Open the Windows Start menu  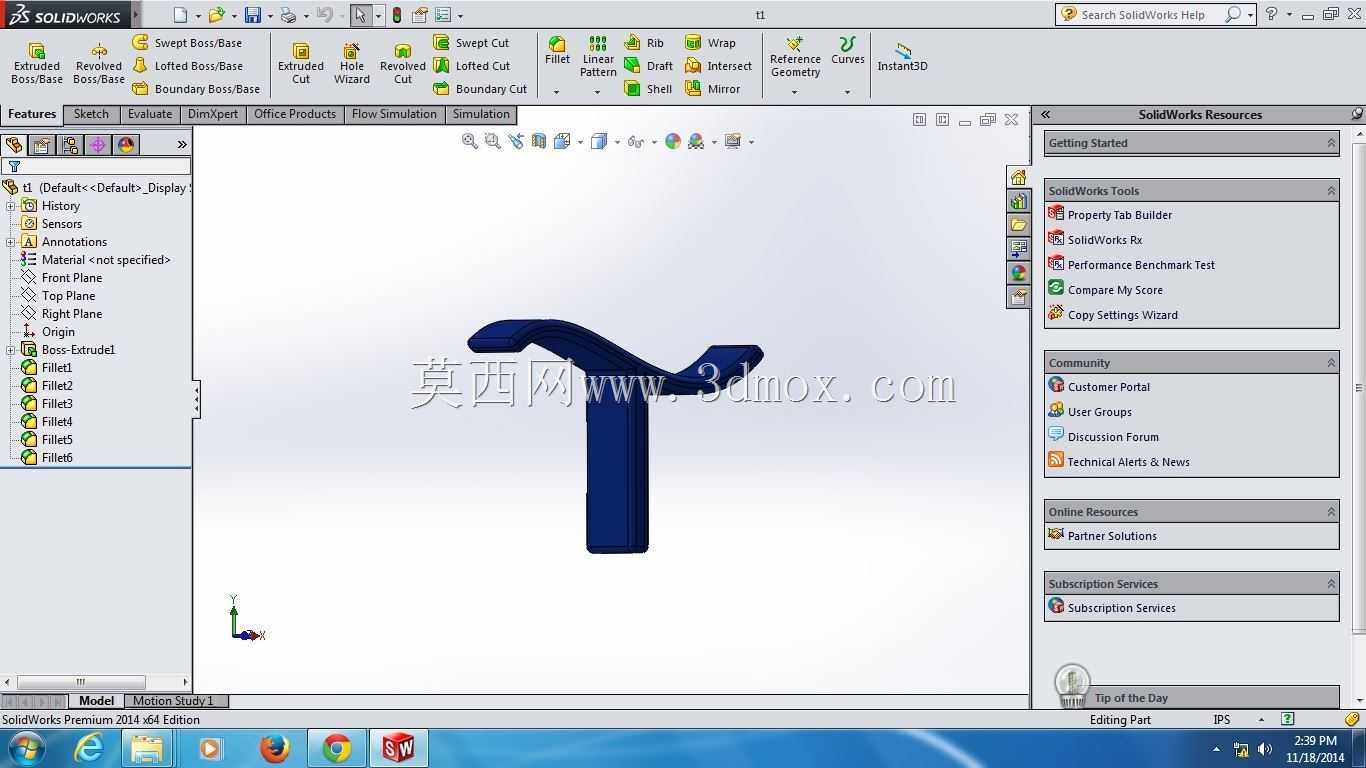tap(26, 748)
